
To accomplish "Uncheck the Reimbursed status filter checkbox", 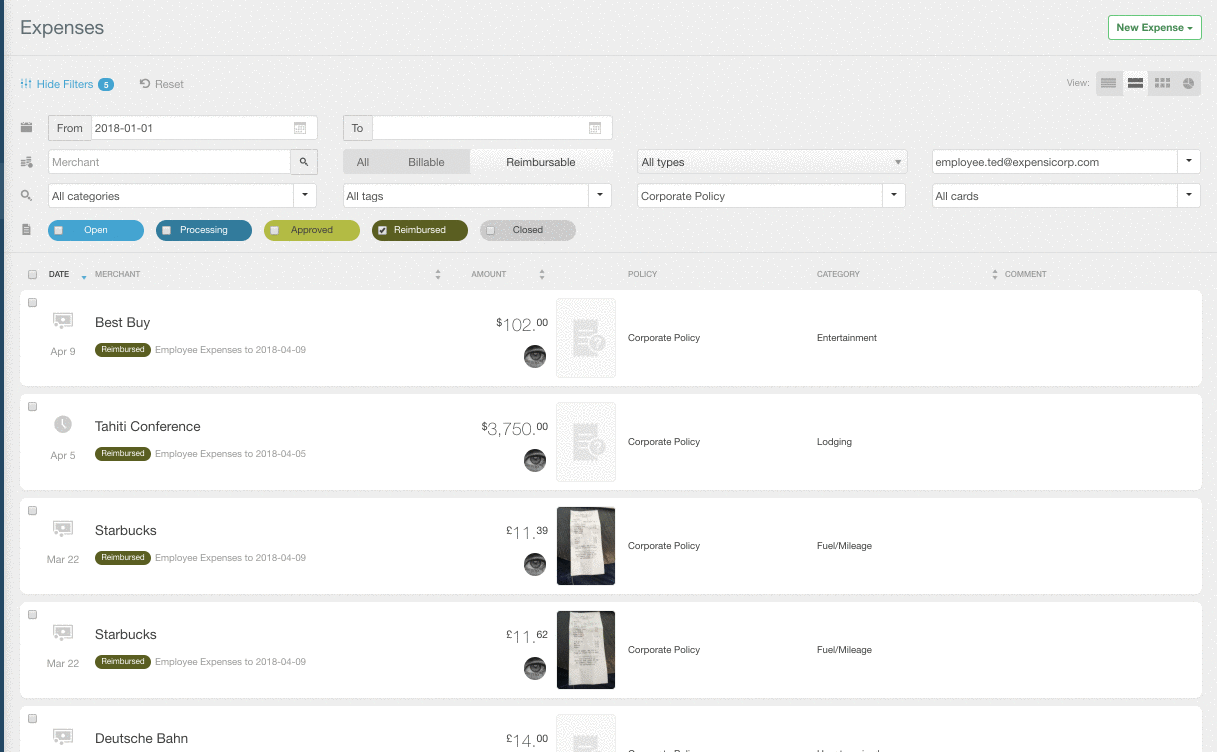I will click(382, 230).
